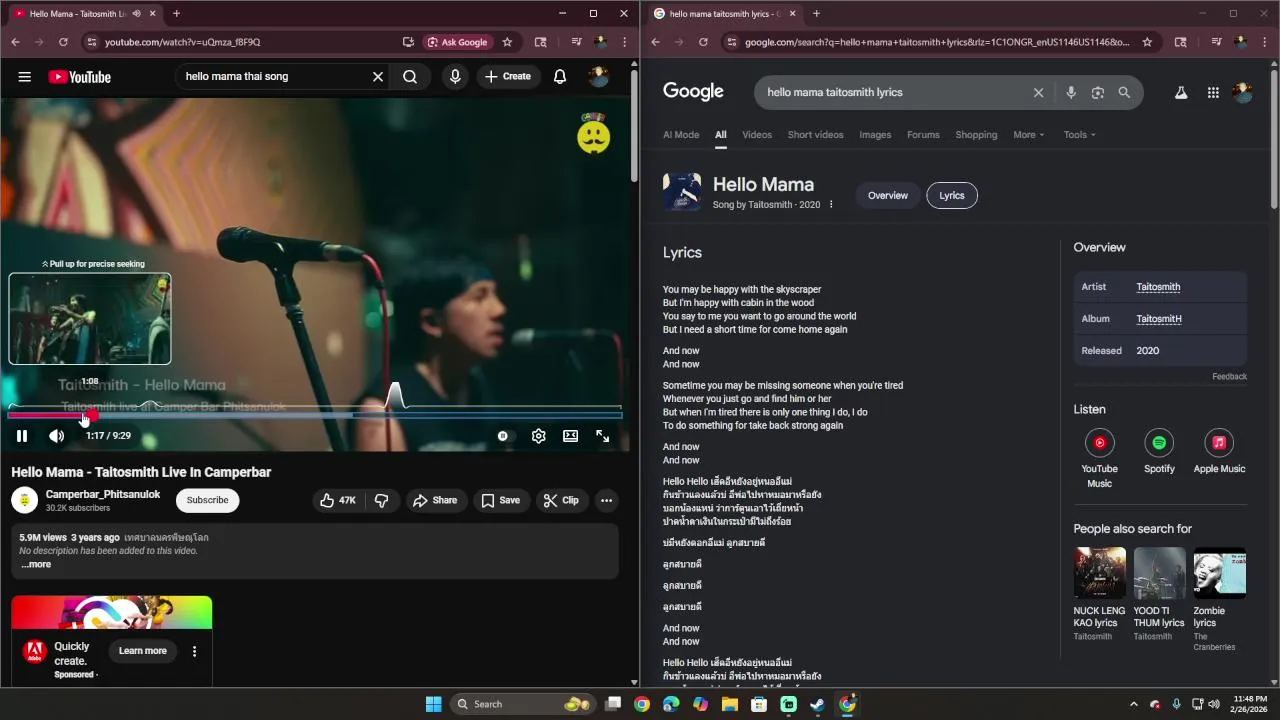Viewport: 1280px width, 720px height.
Task: Open the TaitosmitH album link
Action: pyautogui.click(x=1159, y=319)
